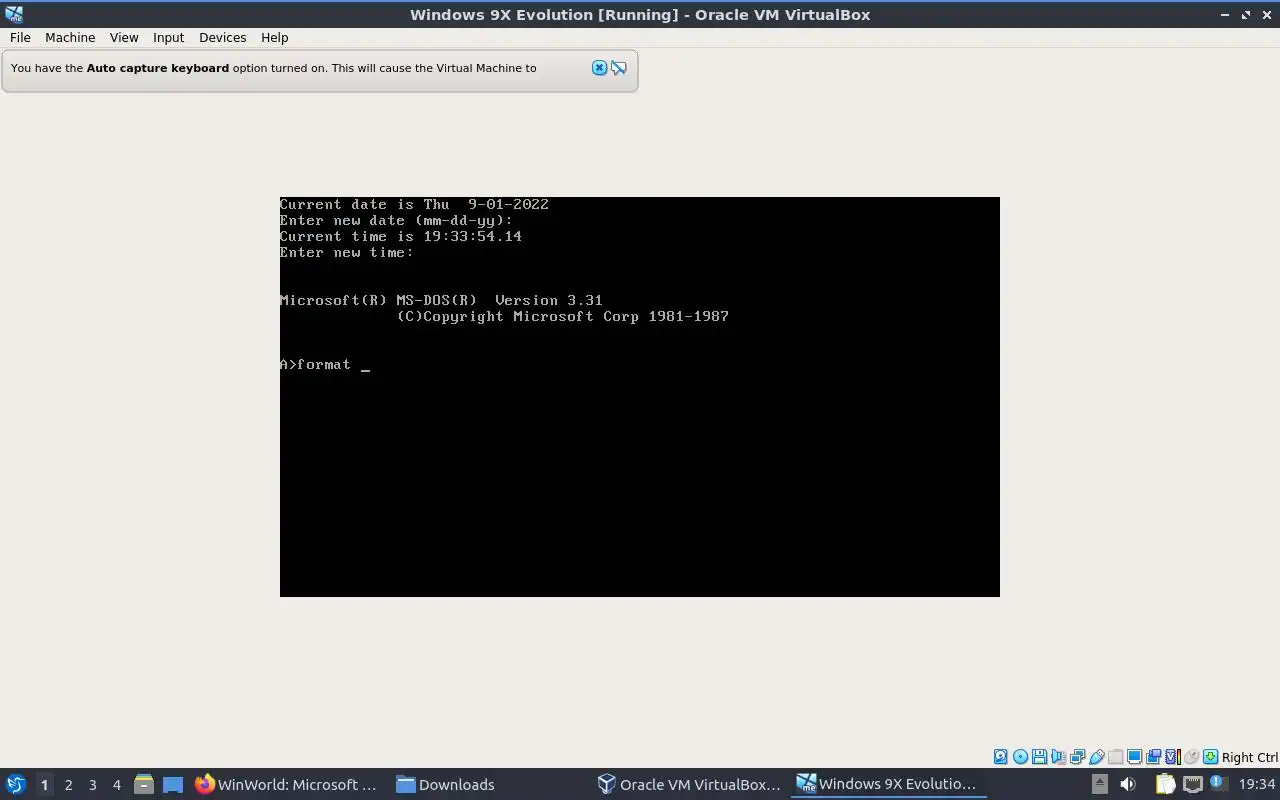This screenshot has height=800, width=1280.
Task: Click the shared folders status icon
Action: pyautogui.click(x=1115, y=757)
